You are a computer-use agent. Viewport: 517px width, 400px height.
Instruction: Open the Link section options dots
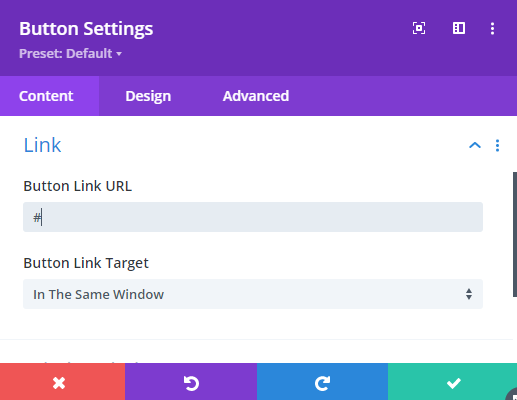497,146
